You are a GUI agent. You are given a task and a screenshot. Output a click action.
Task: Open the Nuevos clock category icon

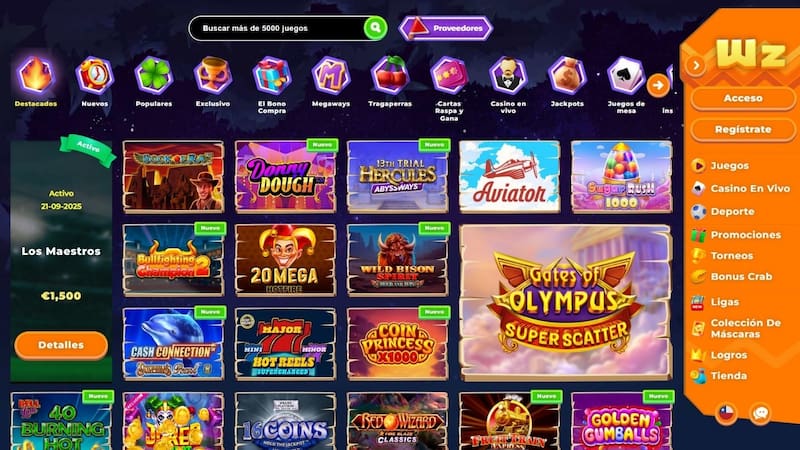[94, 76]
